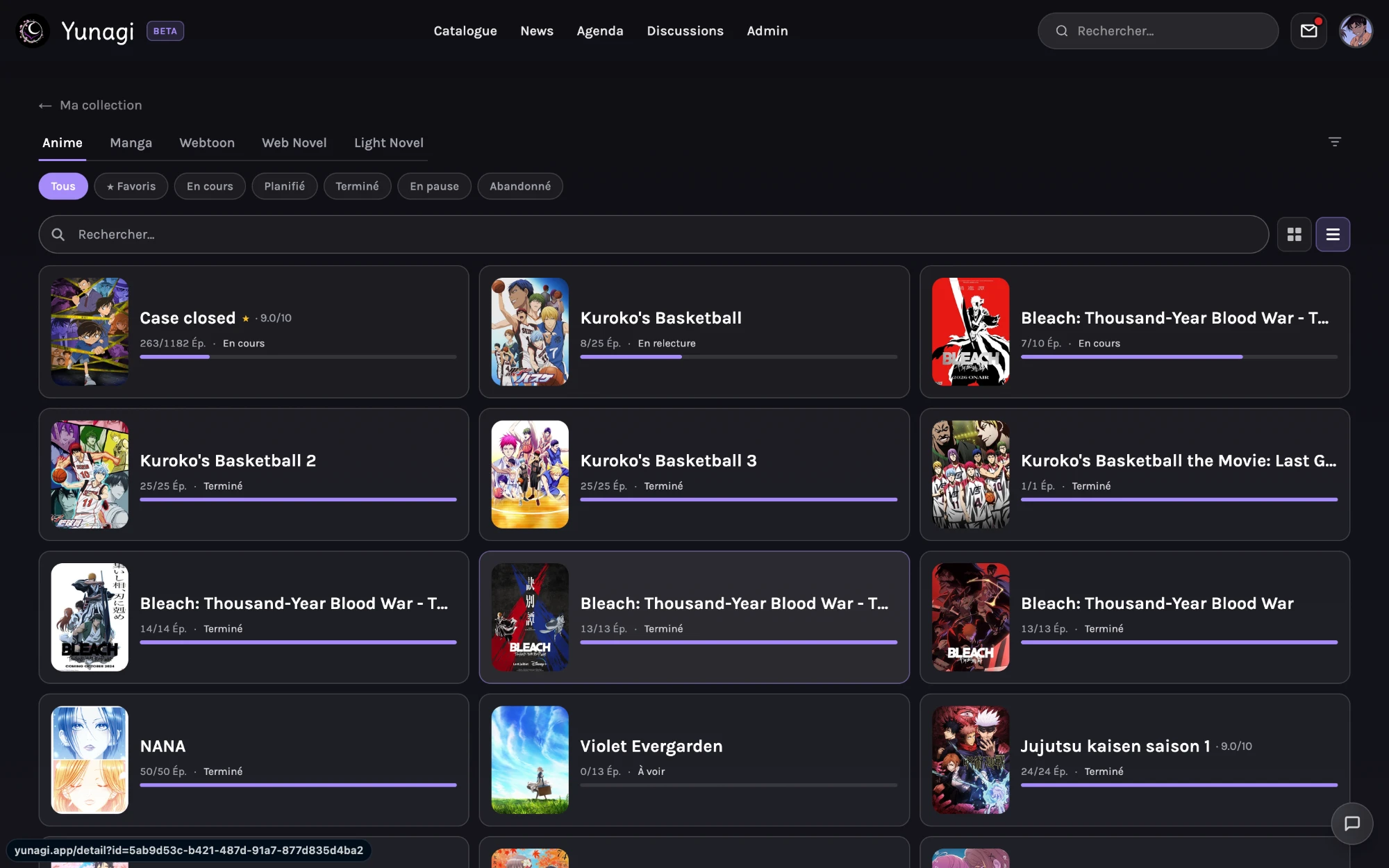Open the Catalogue menu

click(x=465, y=31)
